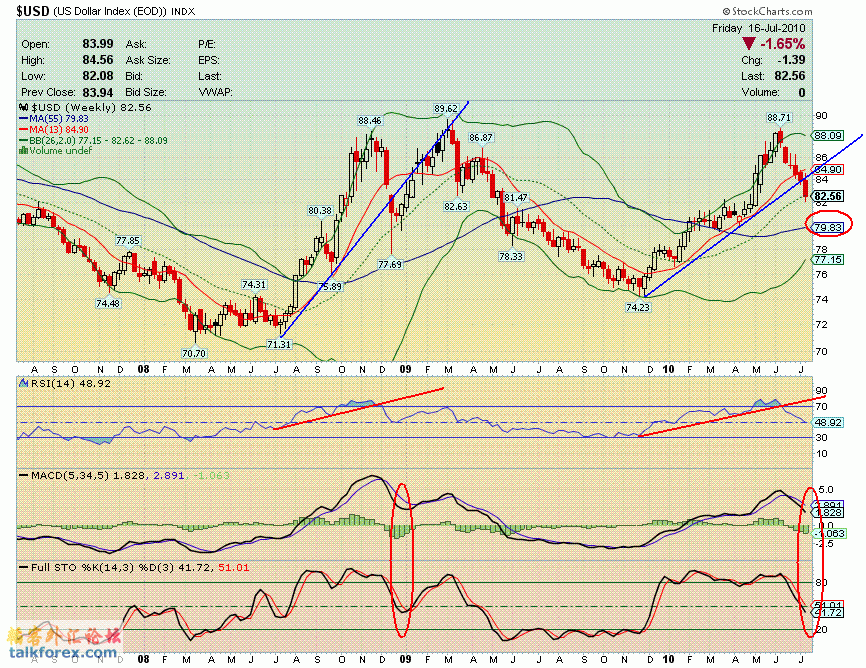Click the MA(55) 79.83 legend entry
Image resolution: width=866 pixels, height=668 pixels.
click(59, 118)
